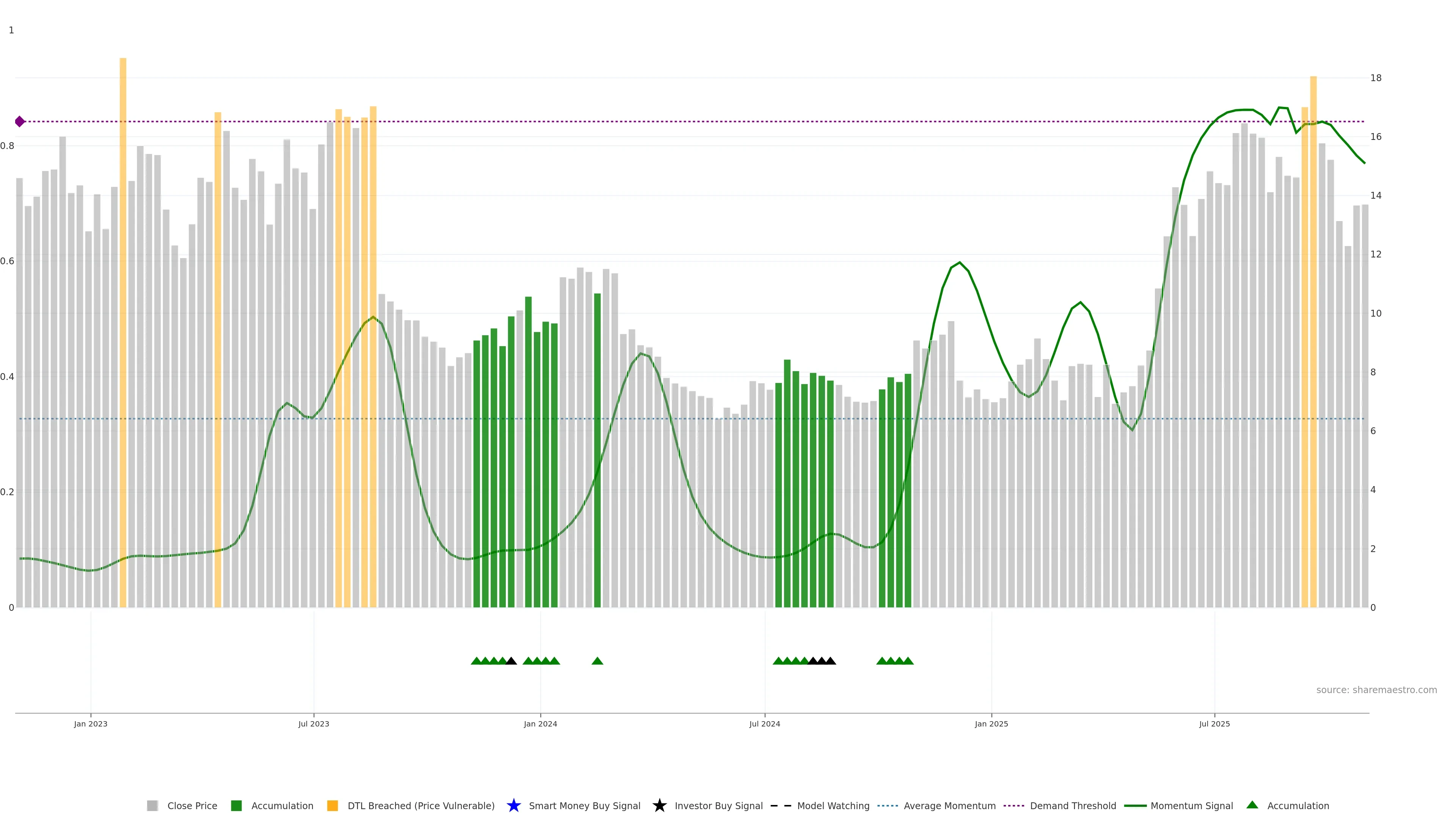Toggle the Demand Threshold legend label
The height and width of the screenshot is (819, 1456).
[x=1073, y=805]
